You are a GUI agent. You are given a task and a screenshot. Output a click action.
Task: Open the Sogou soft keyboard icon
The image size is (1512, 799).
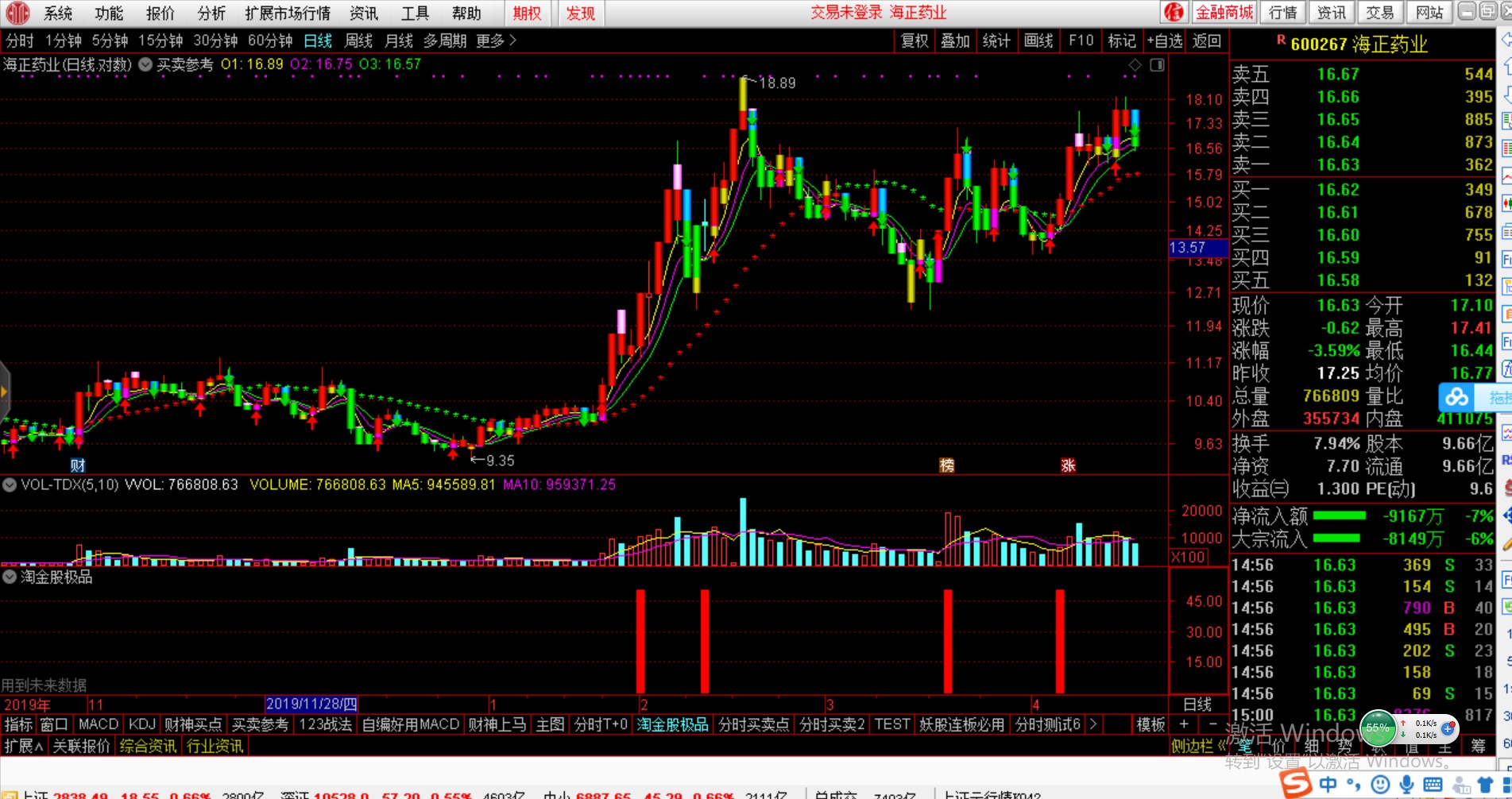click(1433, 785)
